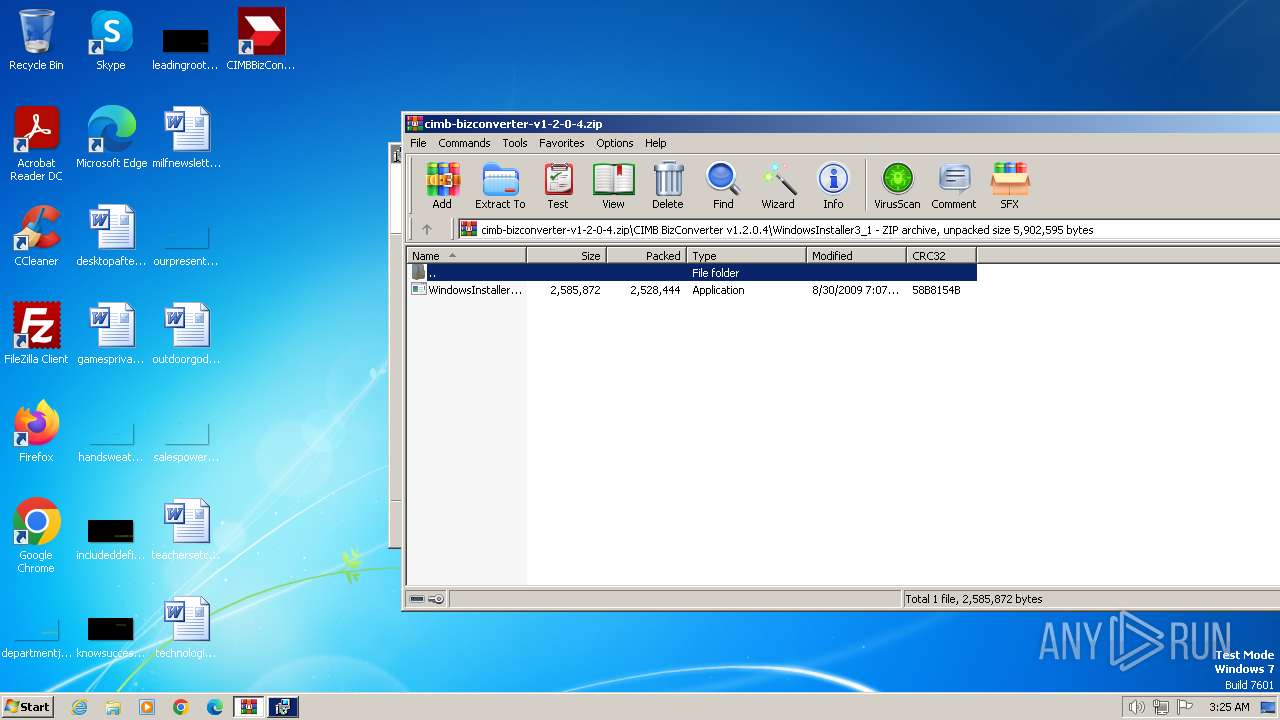Click the WinRAR window title bar
Viewport: 1280px width, 720px height.
(x=840, y=124)
